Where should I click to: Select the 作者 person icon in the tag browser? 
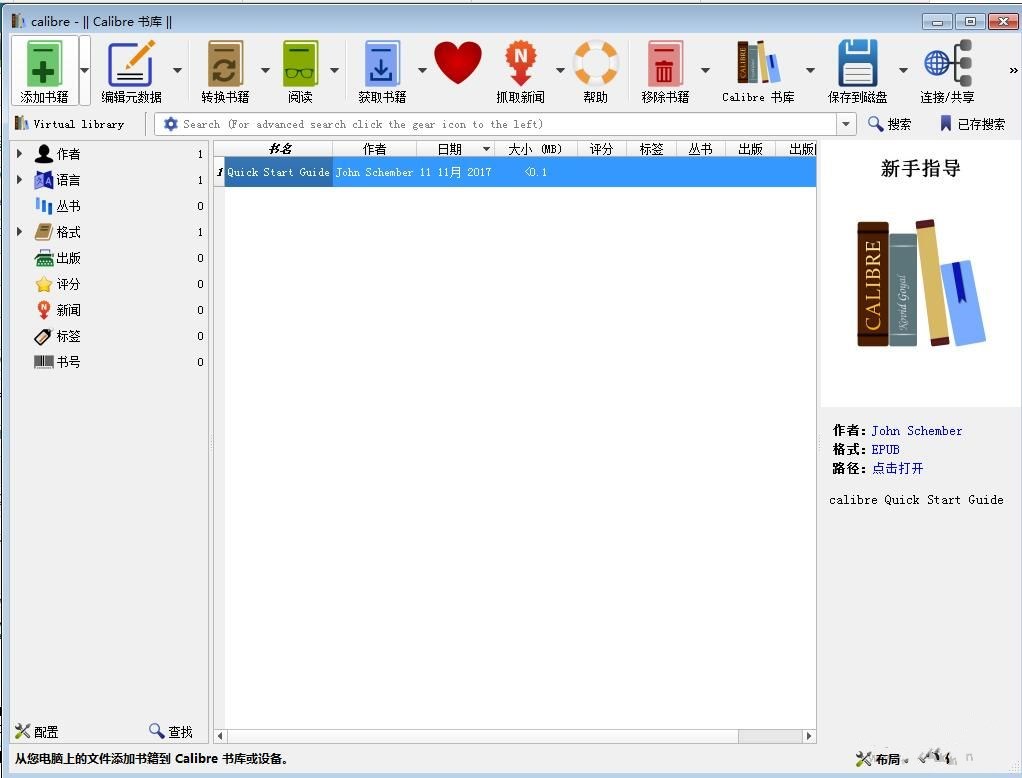(x=44, y=154)
